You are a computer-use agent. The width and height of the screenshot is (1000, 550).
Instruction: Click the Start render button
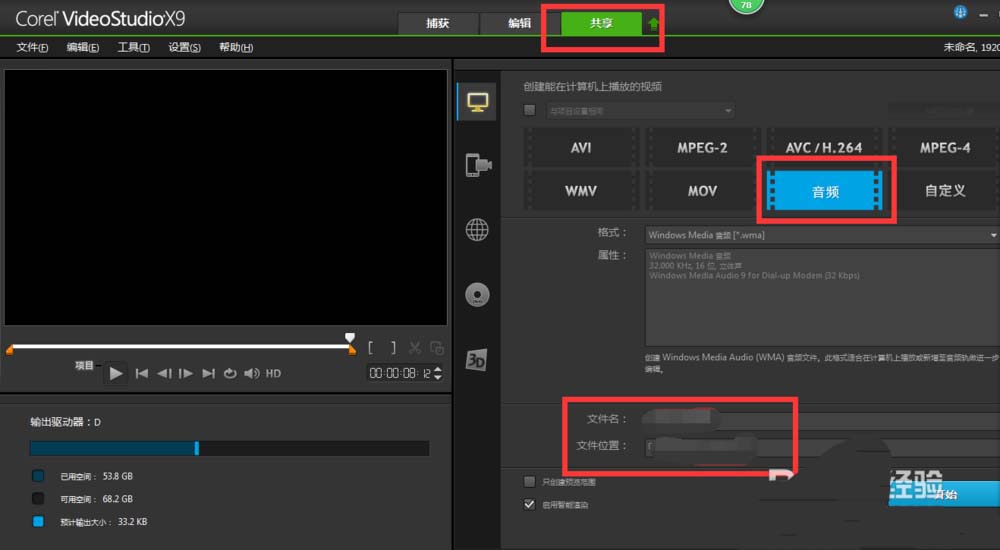pos(945,494)
